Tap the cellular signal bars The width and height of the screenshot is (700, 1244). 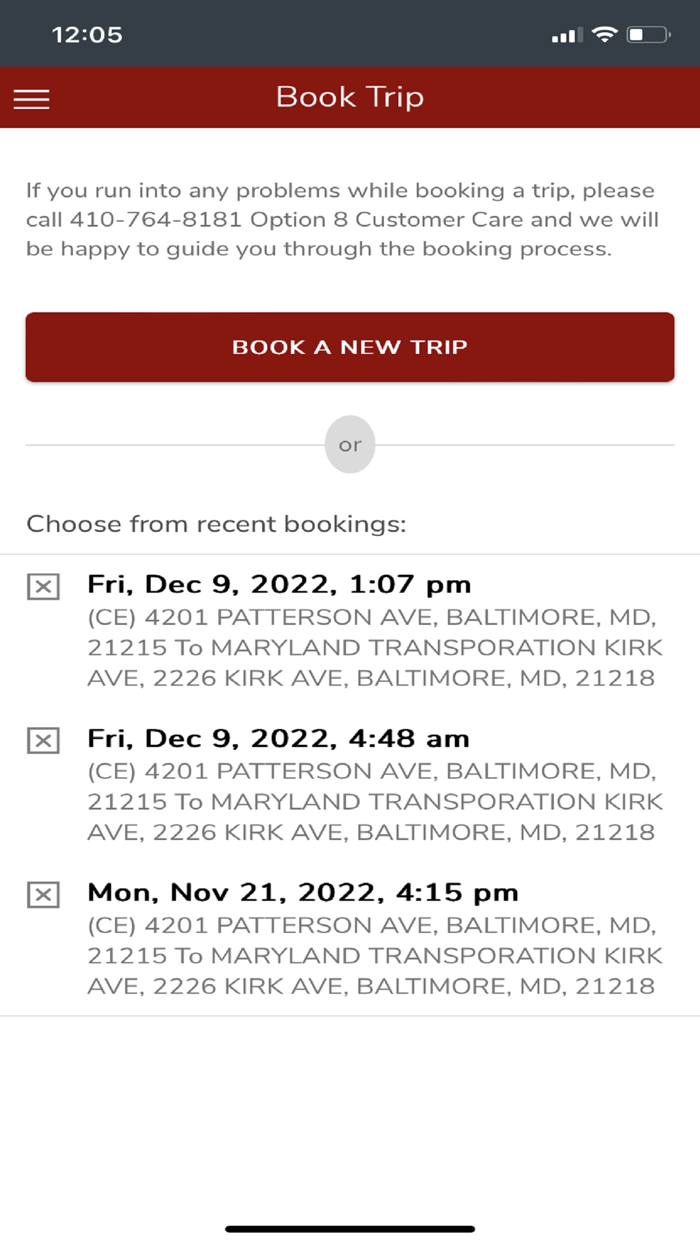(x=565, y=33)
